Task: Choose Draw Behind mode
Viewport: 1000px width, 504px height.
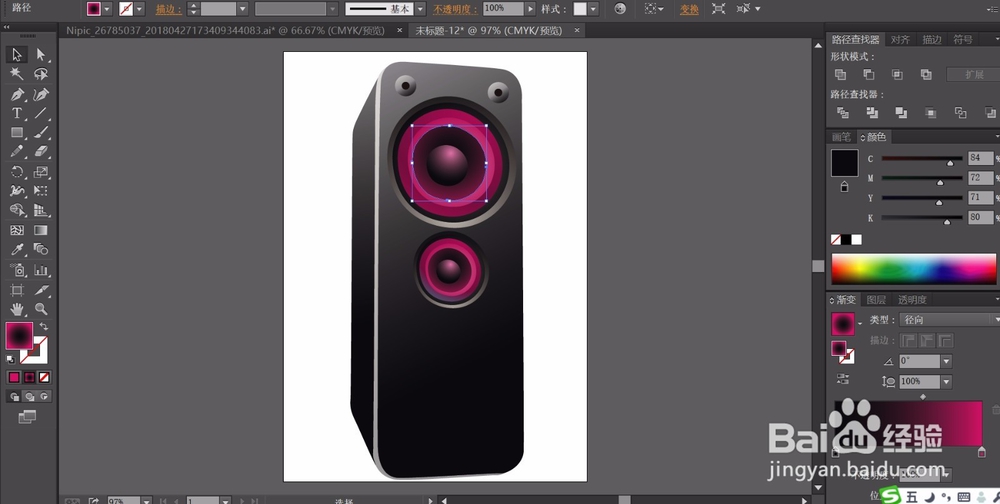Action: 29,397
